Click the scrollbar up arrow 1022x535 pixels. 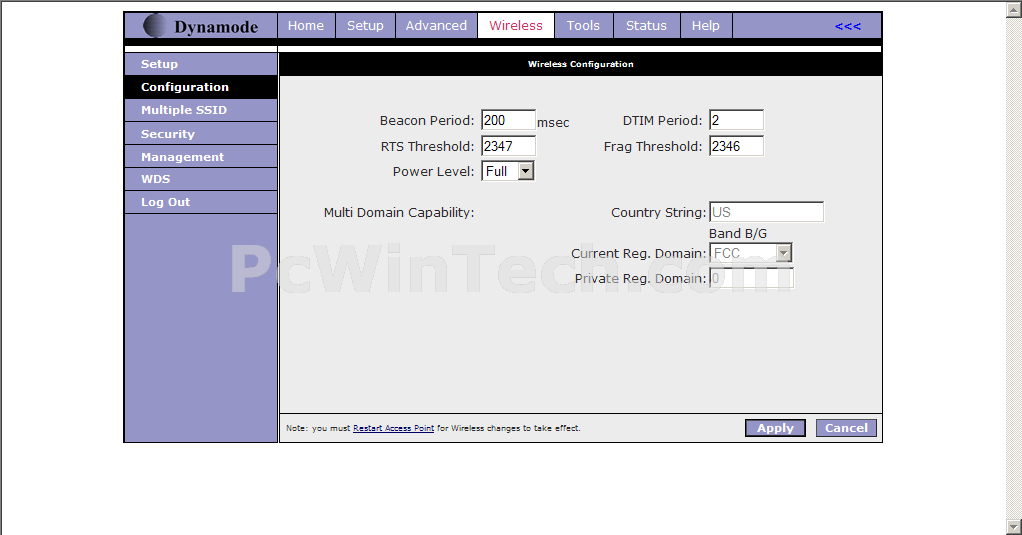[x=1014, y=9]
